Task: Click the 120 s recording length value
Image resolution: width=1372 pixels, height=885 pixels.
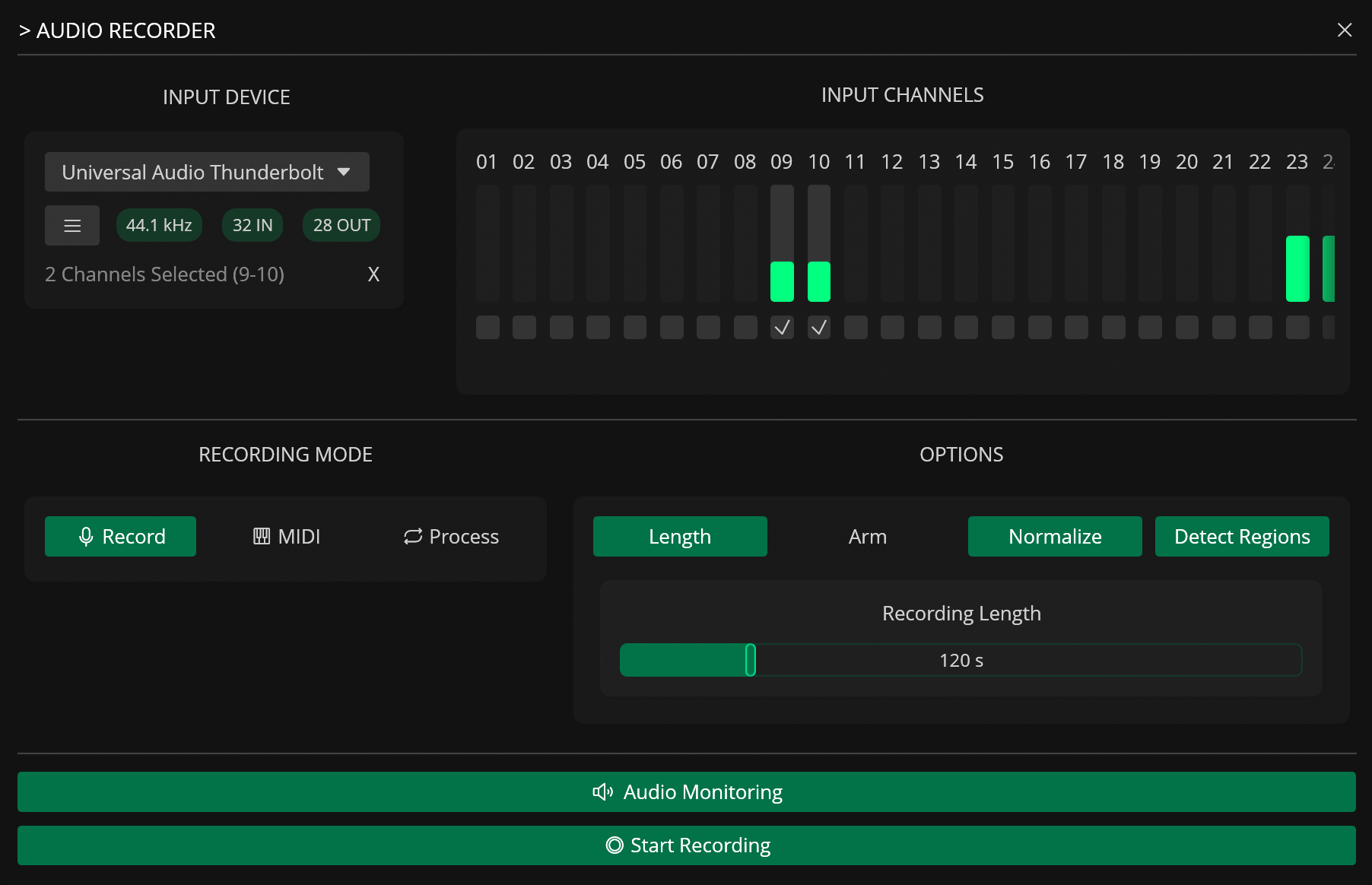Action: tap(961, 660)
